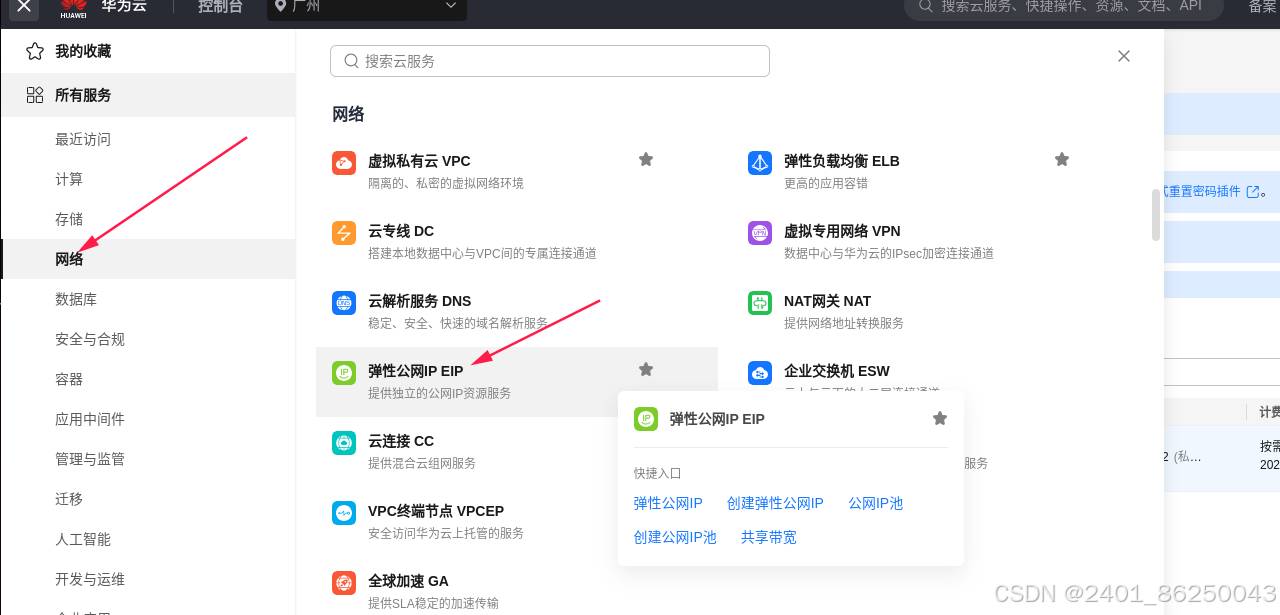Open 创建弹性公网IP quick link
Image resolution: width=1280 pixels, height=615 pixels.
coord(775,503)
